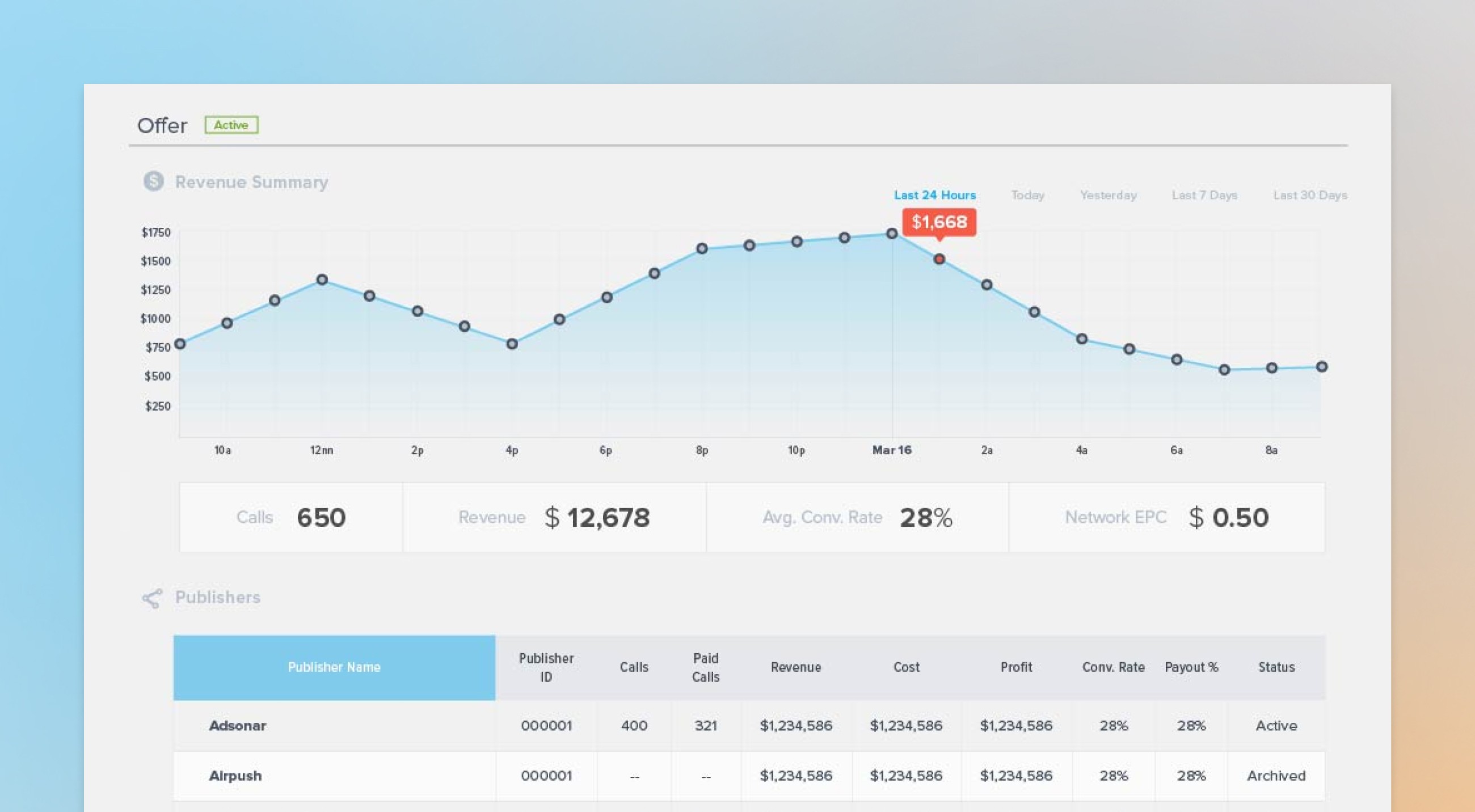Click the data point above 4p
This screenshot has height=812, width=1475.
512,344
